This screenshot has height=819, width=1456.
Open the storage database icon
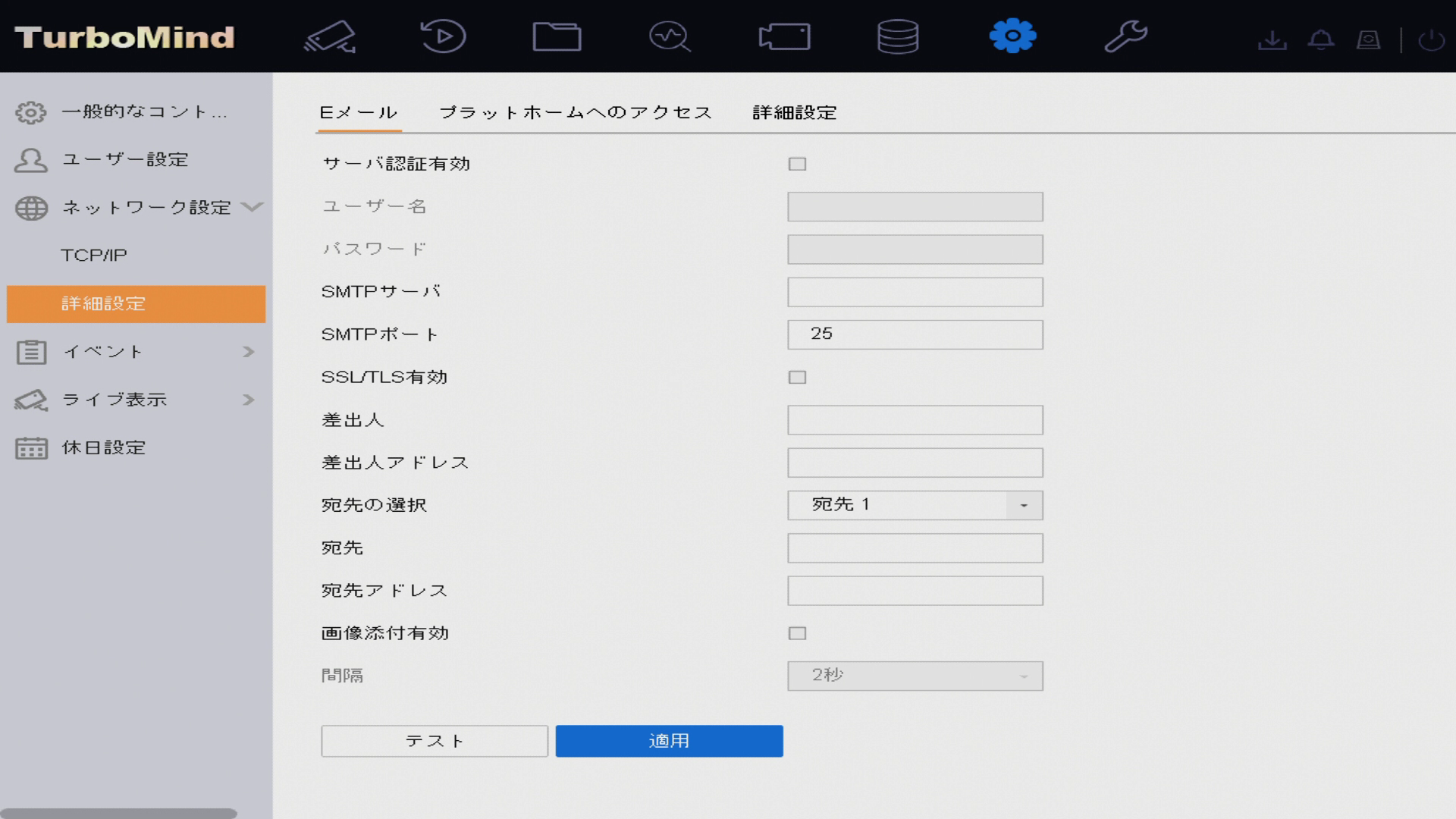tap(898, 36)
